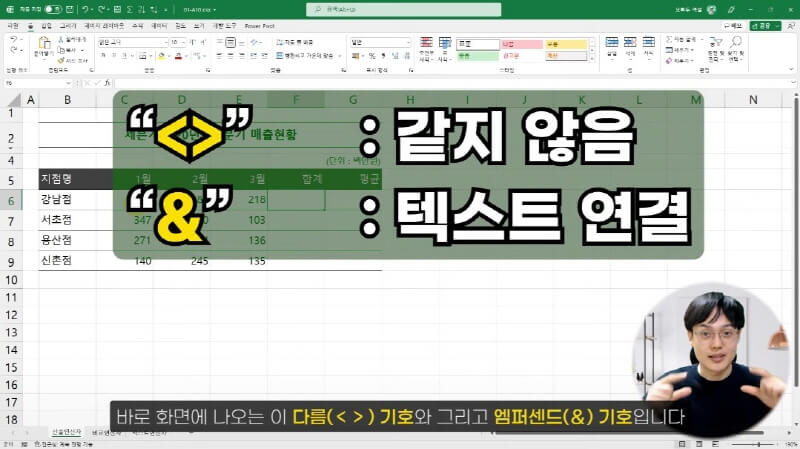Click the Bottom Align icon
800x449 pixels.
[242, 42]
